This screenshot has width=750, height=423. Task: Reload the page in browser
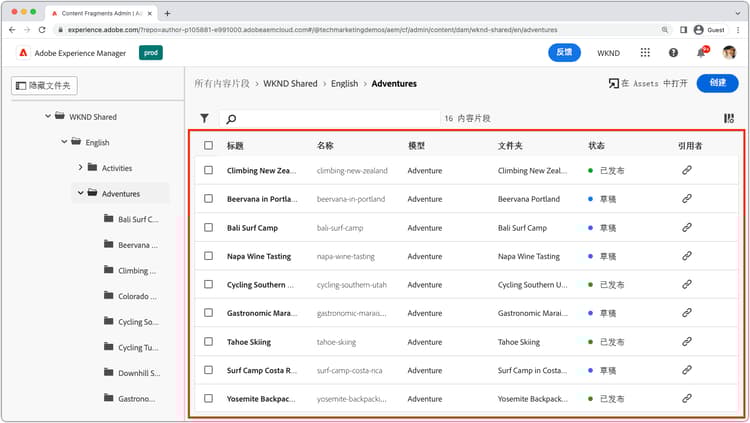(x=42, y=30)
